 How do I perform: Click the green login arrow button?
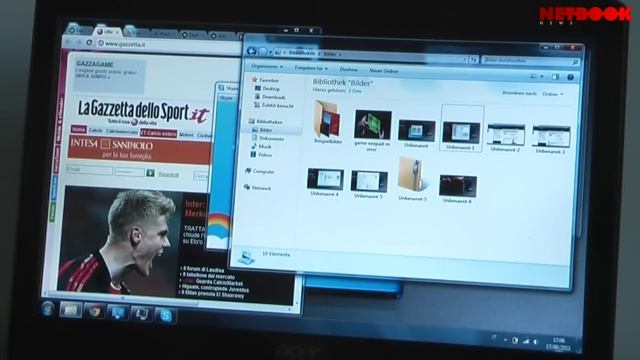[150, 173]
